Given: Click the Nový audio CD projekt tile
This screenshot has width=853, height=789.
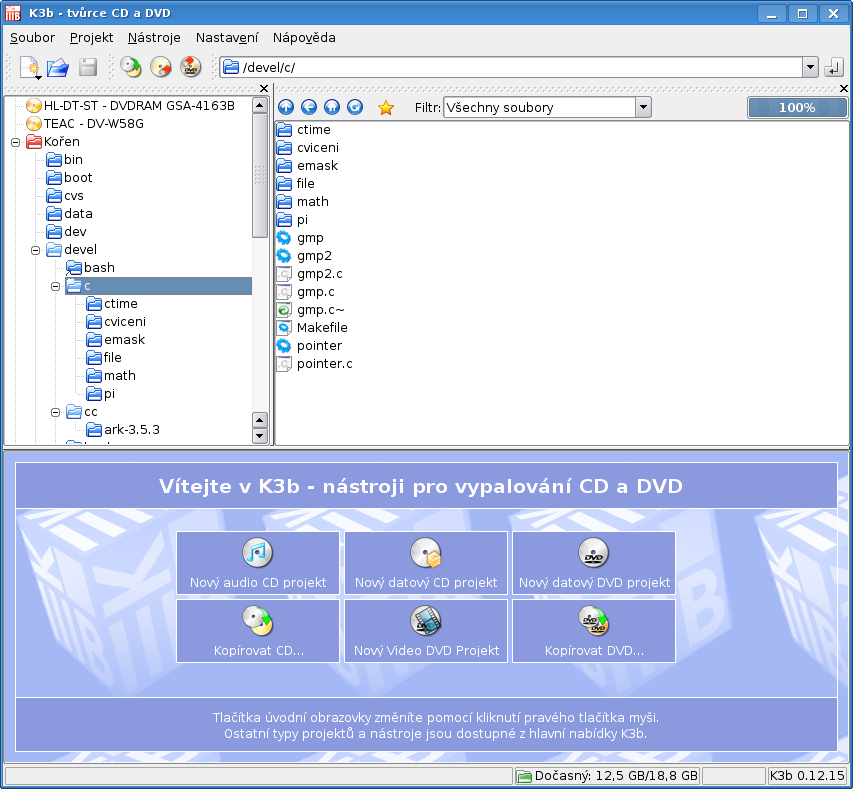Looking at the screenshot, I should (258, 563).
